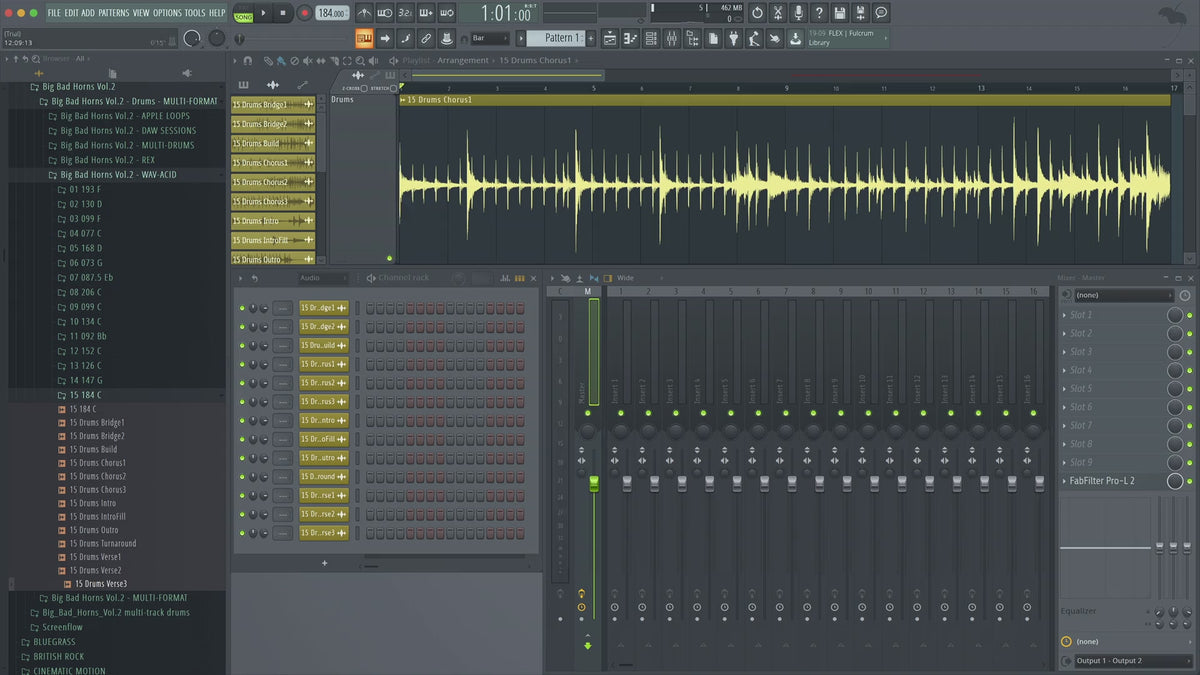Click the metronome icon
1200x675 pixels.
(x=364, y=13)
